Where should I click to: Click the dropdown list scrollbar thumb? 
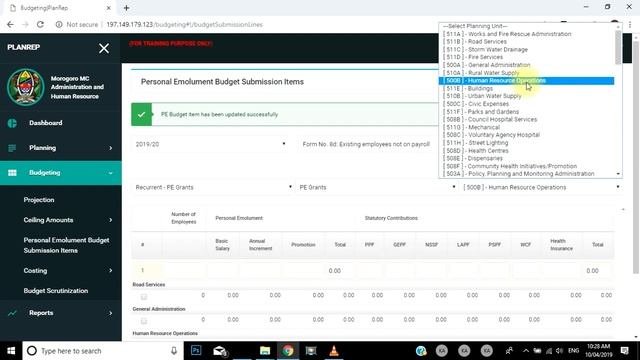(x=618, y=47)
